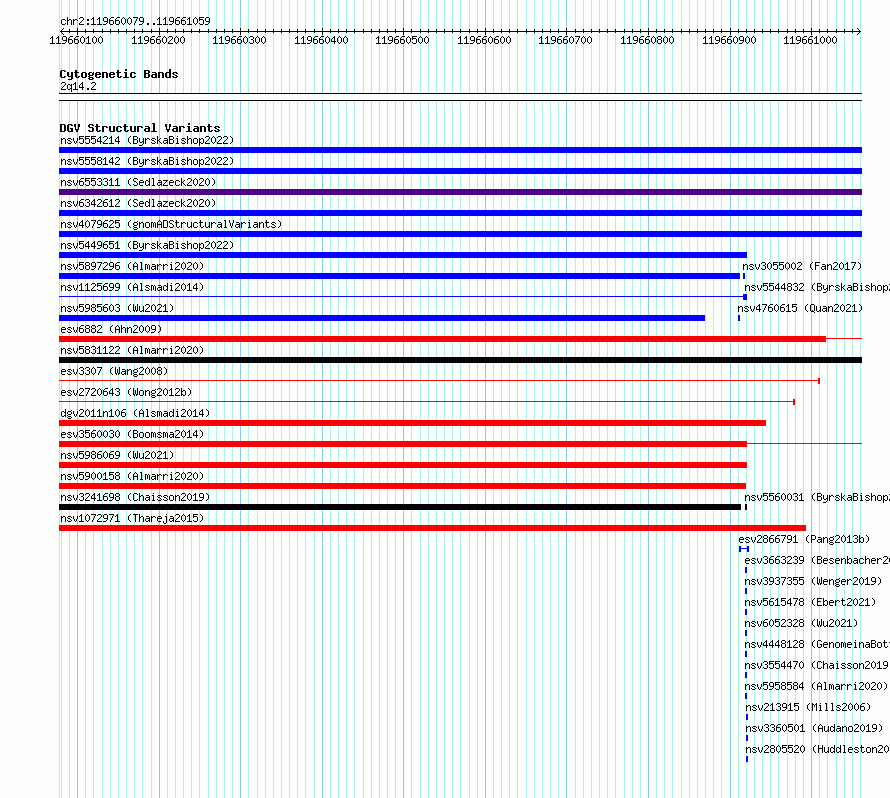The width and height of the screenshot is (890, 798).
Task: Click nsv3055002 (Fan2017) label
Action: (802, 266)
